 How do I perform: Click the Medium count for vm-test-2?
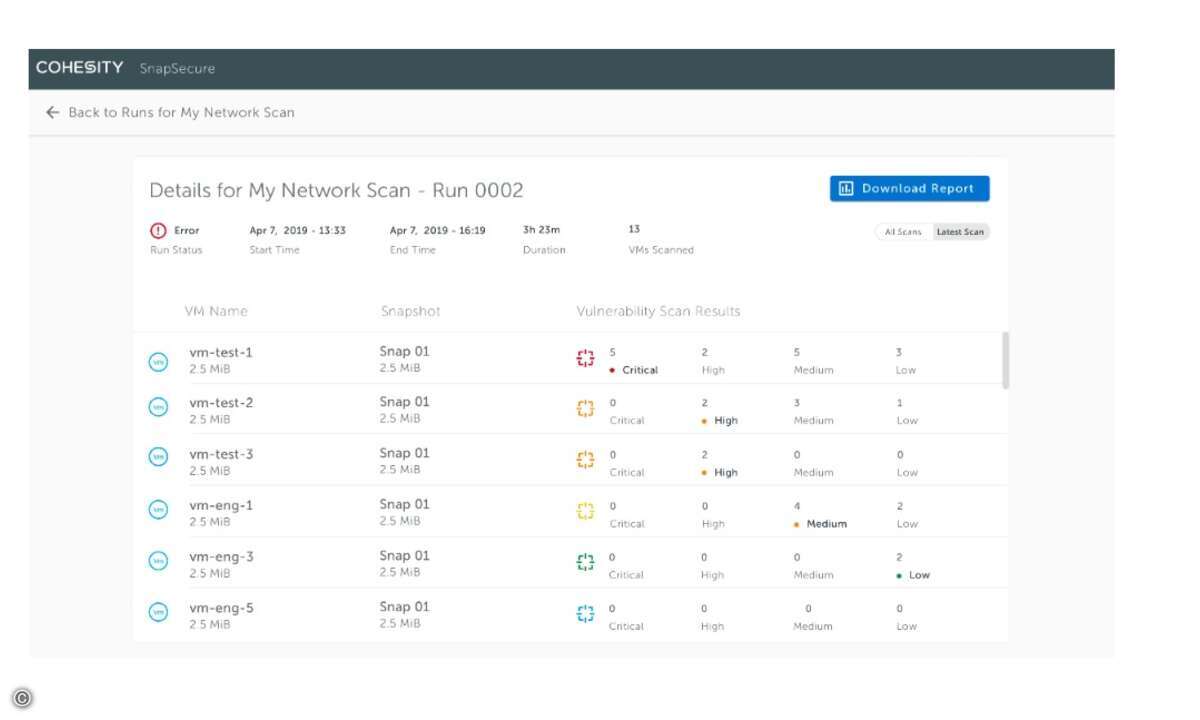[797, 403]
